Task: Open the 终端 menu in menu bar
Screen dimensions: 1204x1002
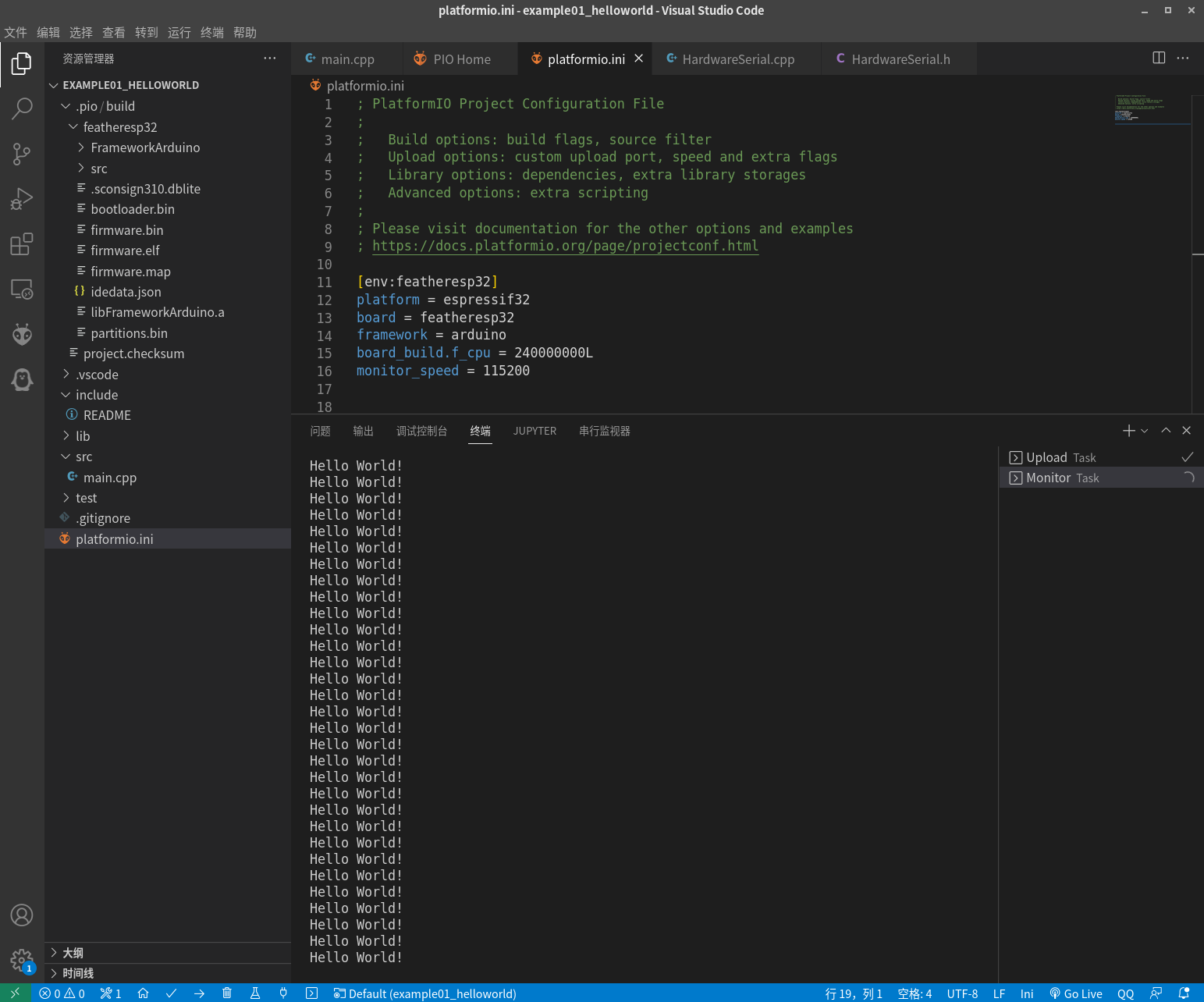Action: (x=211, y=32)
